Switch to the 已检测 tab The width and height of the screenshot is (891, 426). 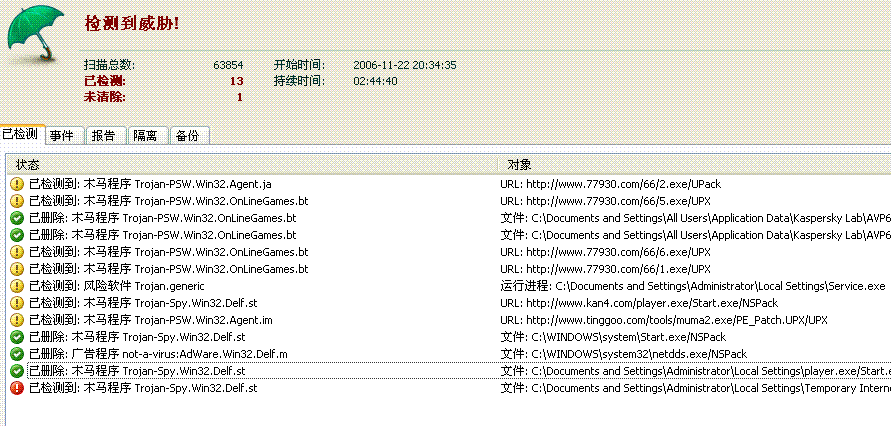(22, 135)
